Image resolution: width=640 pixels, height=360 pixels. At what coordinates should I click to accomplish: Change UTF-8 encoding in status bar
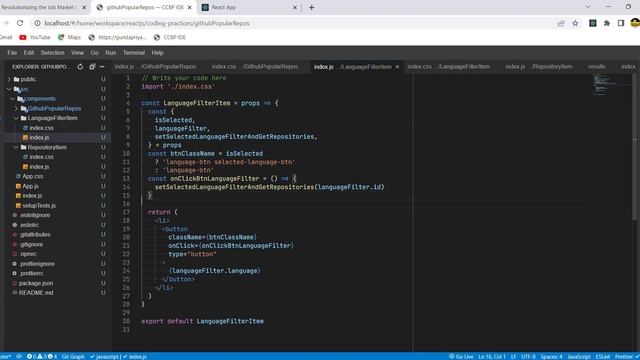click(528, 356)
